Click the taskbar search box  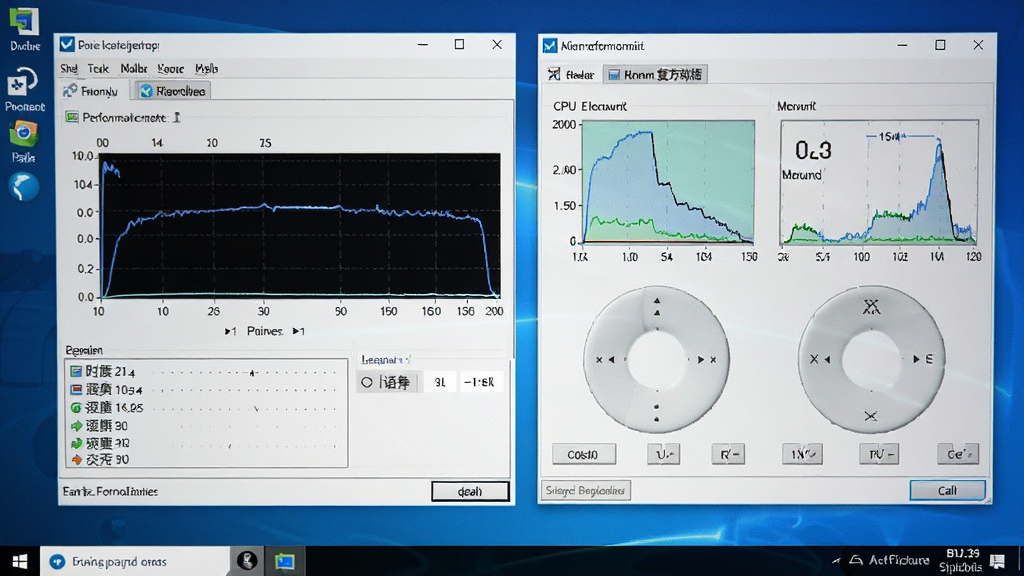(134, 561)
